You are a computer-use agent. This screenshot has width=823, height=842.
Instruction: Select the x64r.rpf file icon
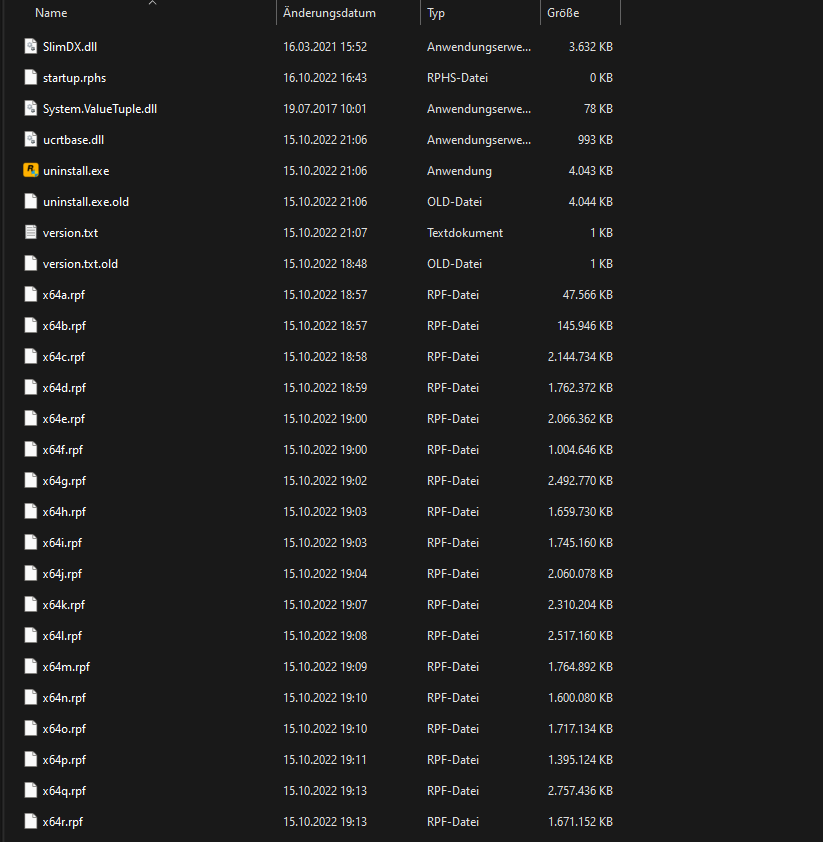(30, 822)
